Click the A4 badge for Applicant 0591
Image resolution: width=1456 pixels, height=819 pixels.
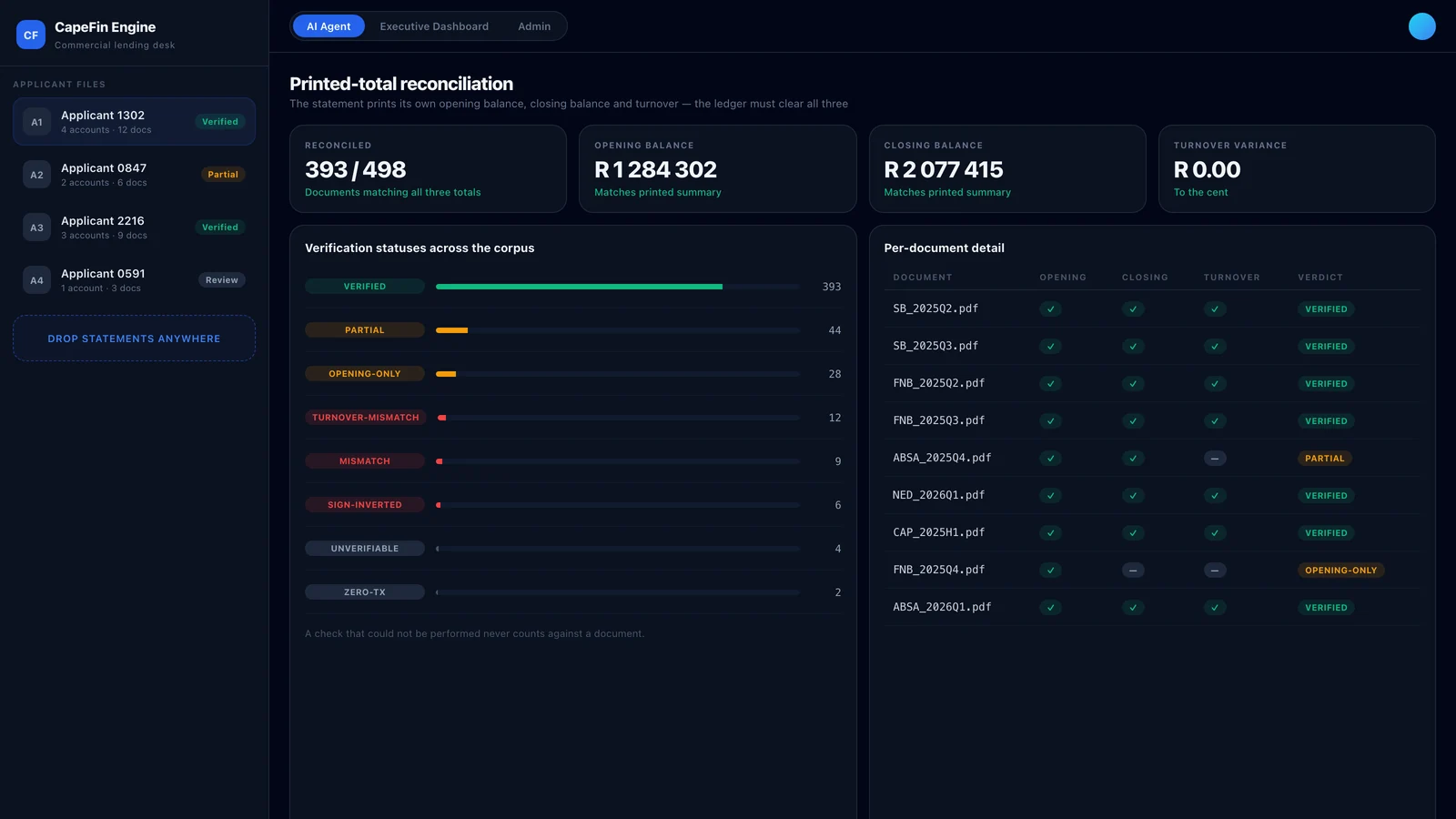(36, 280)
